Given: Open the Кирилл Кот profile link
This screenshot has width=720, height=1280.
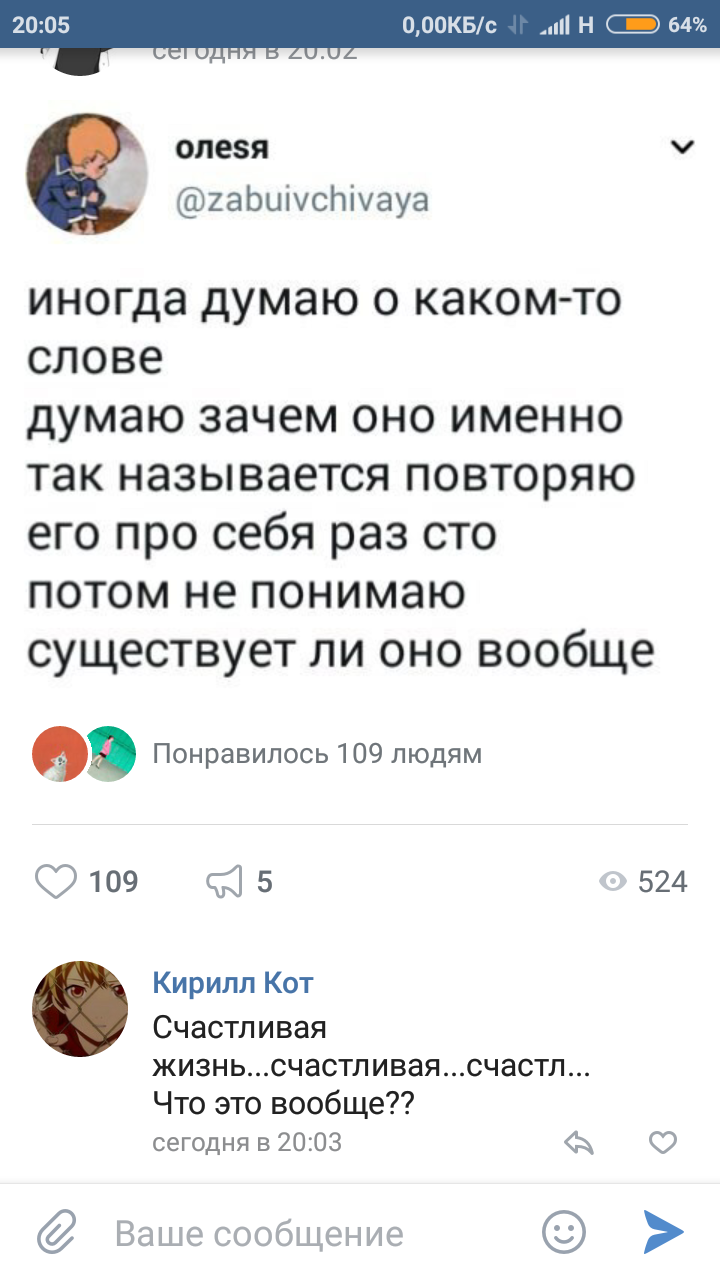Looking at the screenshot, I should click(x=232, y=983).
